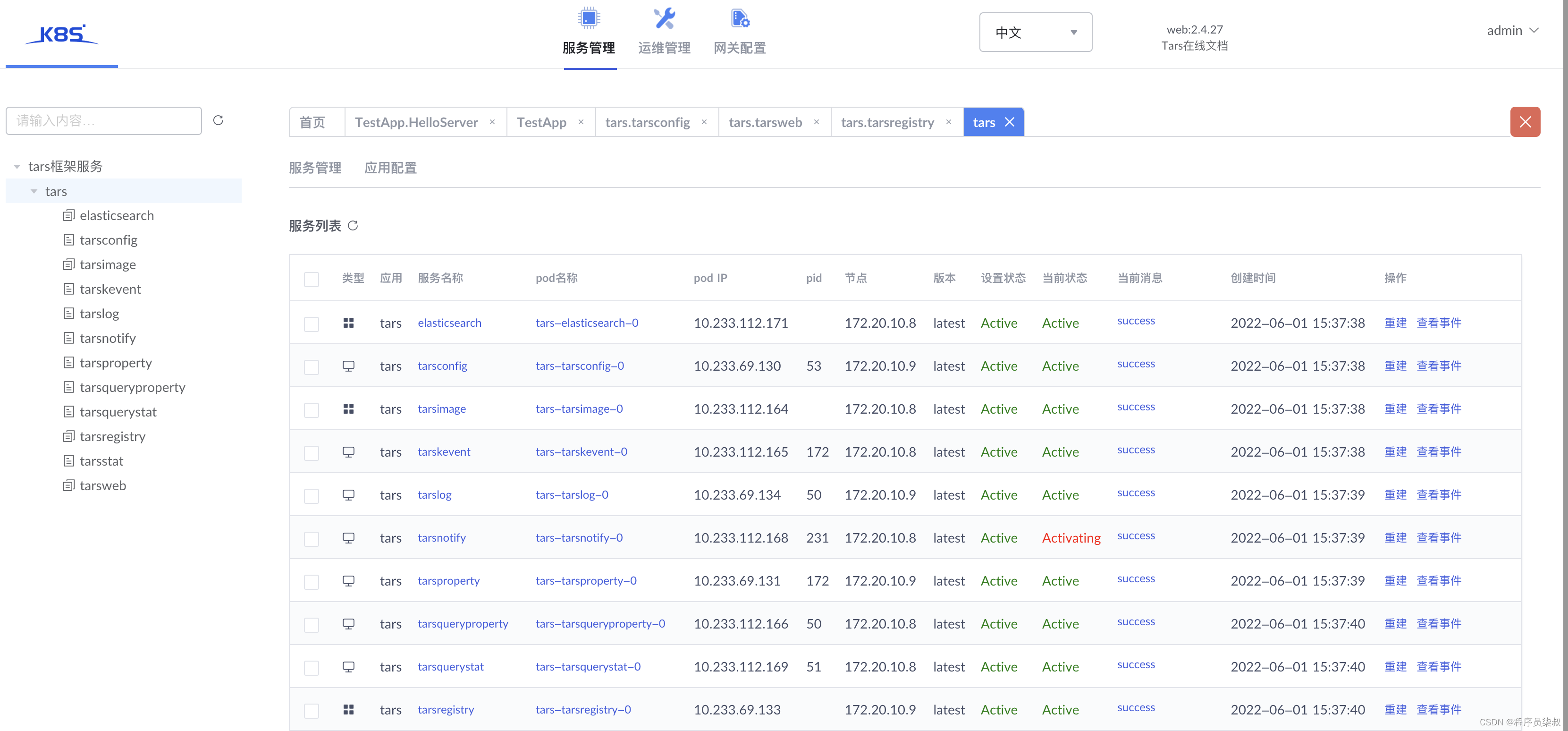Click the sidebar search input field
This screenshot has height=731, width=1568.
pyautogui.click(x=103, y=120)
